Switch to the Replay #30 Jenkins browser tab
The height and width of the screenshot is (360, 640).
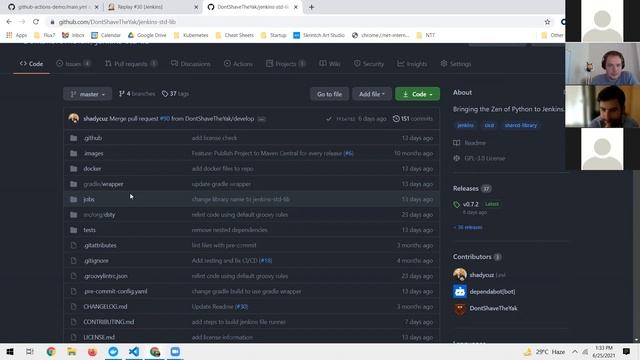[153, 7]
